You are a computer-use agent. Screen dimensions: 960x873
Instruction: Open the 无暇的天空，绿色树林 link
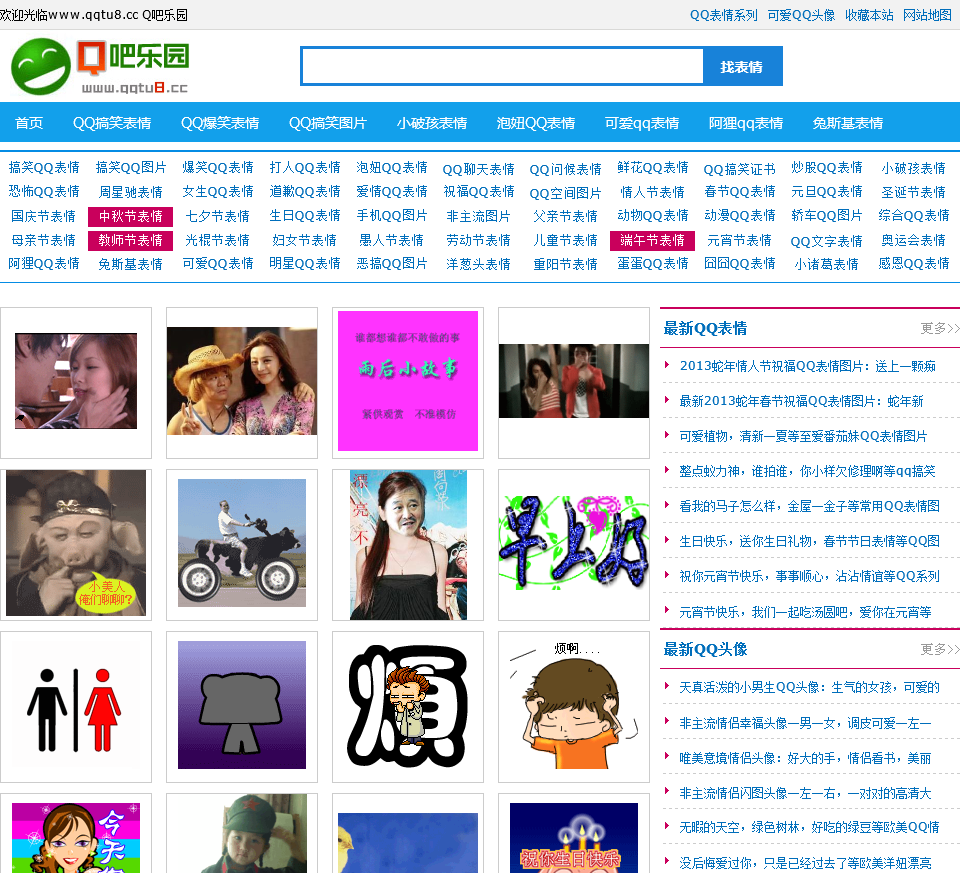coord(809,828)
